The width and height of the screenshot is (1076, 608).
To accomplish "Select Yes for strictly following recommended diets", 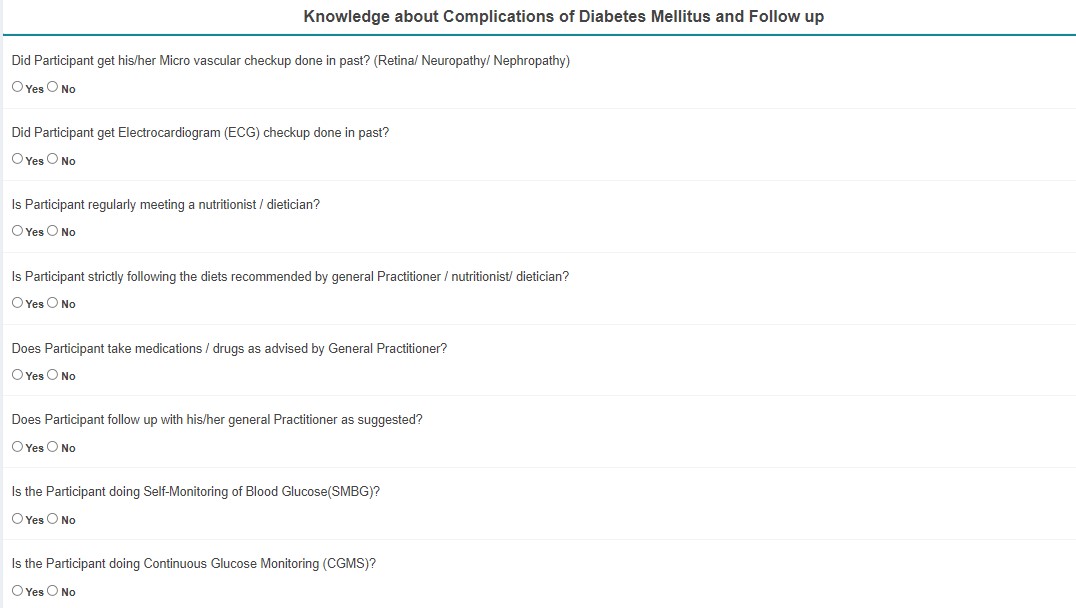I will tap(17, 303).
